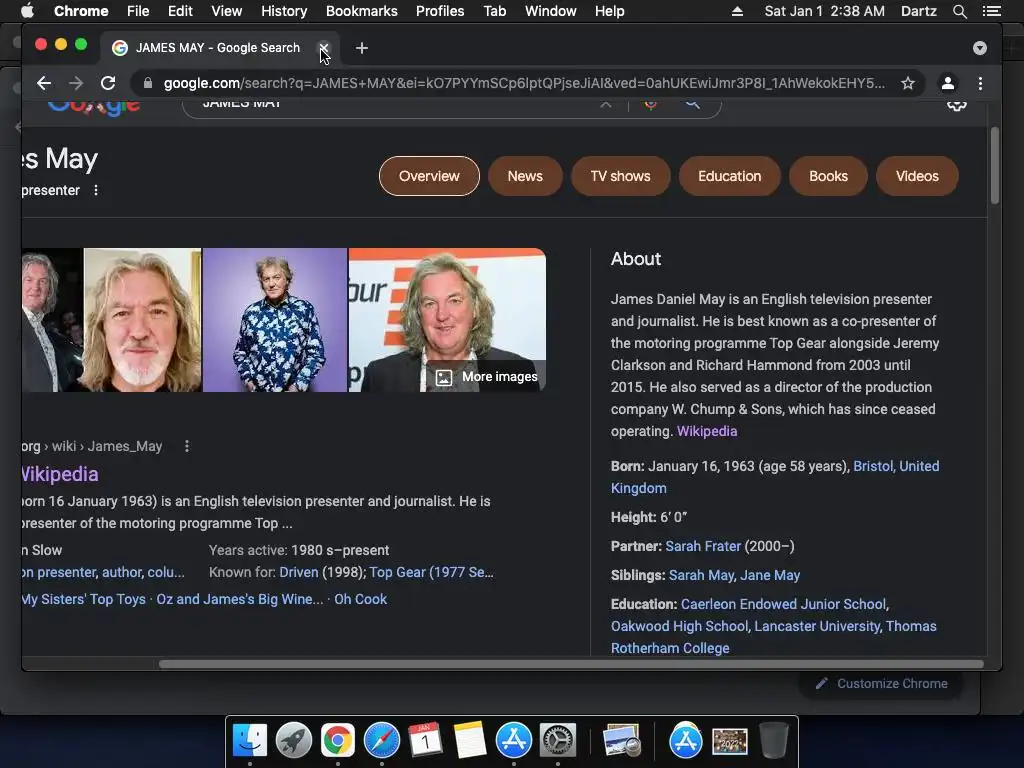Start voice search with the microphone icon
Image resolution: width=1024 pixels, height=768 pixels.
click(650, 104)
